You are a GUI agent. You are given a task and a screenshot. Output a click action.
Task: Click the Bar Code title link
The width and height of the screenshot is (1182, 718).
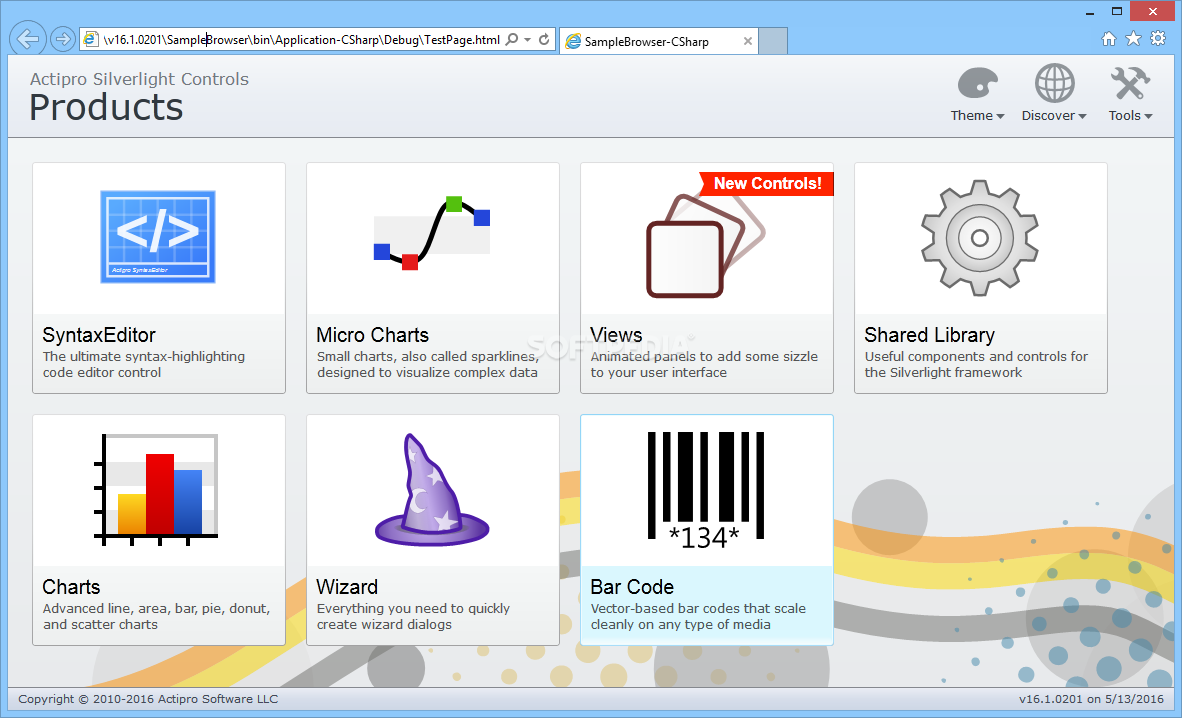point(632,587)
